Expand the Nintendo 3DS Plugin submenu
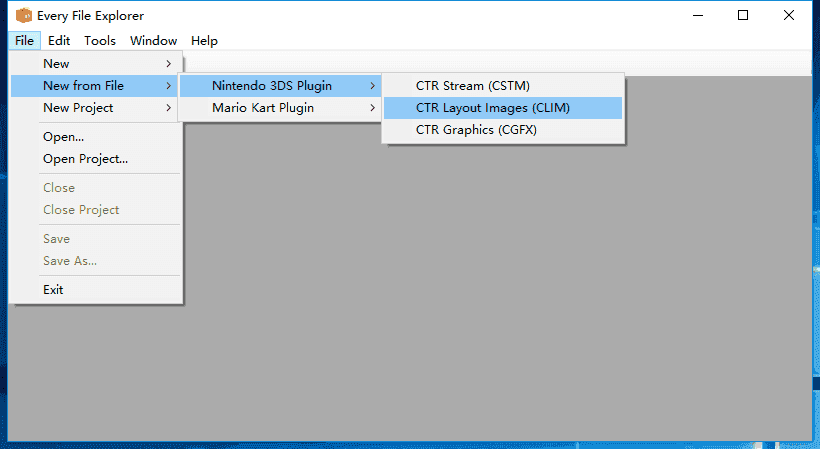Image resolution: width=820 pixels, height=449 pixels. (x=280, y=86)
